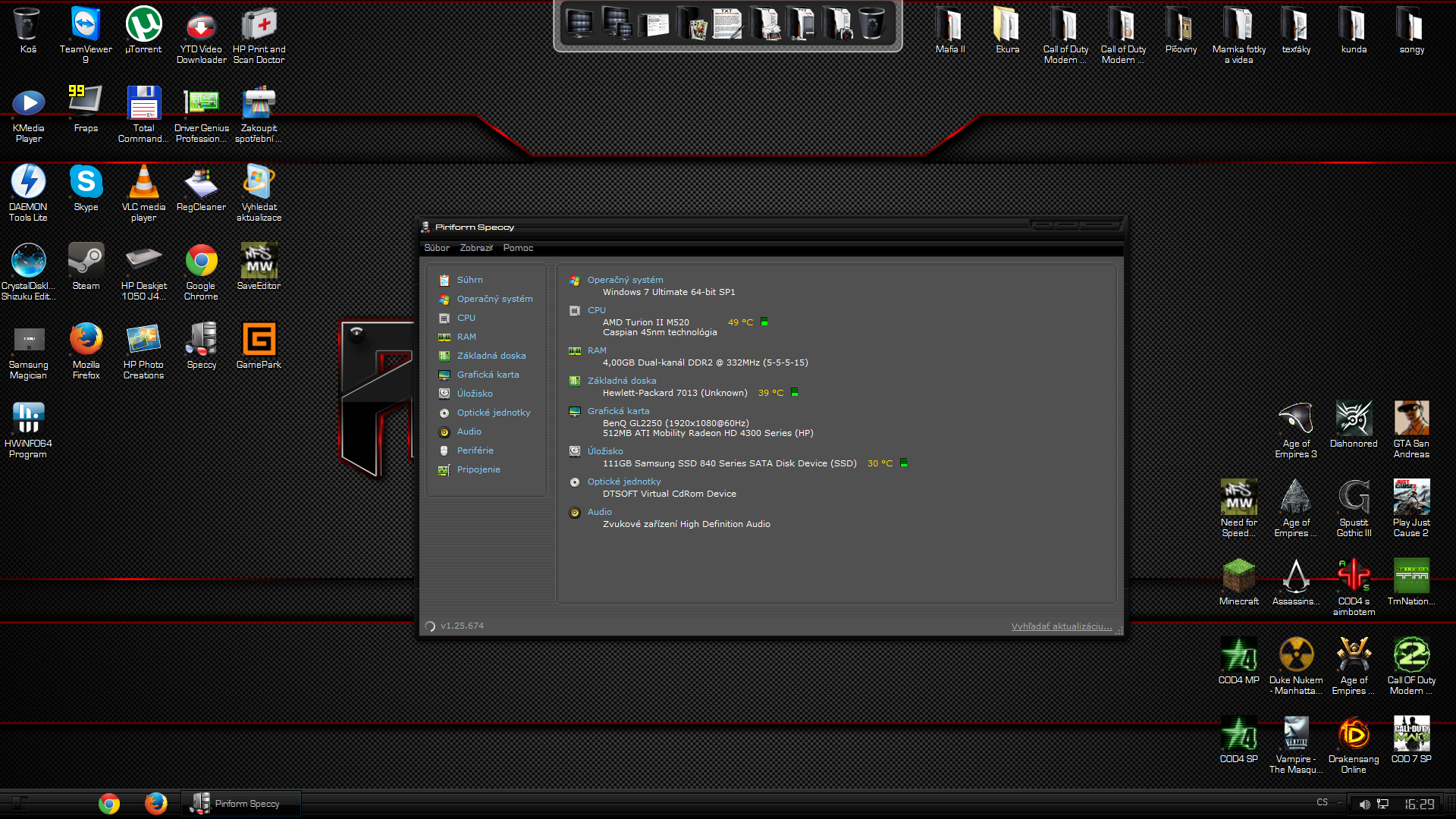Viewport: 1456px width, 819px height.
Task: Click the SSD temperature 30 °C reading
Action: pos(880,463)
